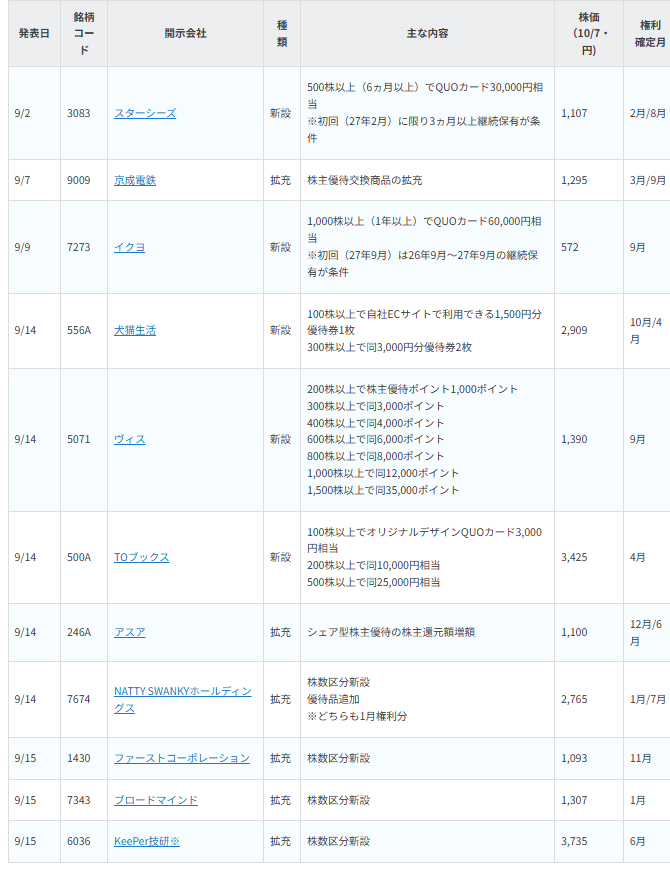Open the ブロードマインド company link

[156, 800]
